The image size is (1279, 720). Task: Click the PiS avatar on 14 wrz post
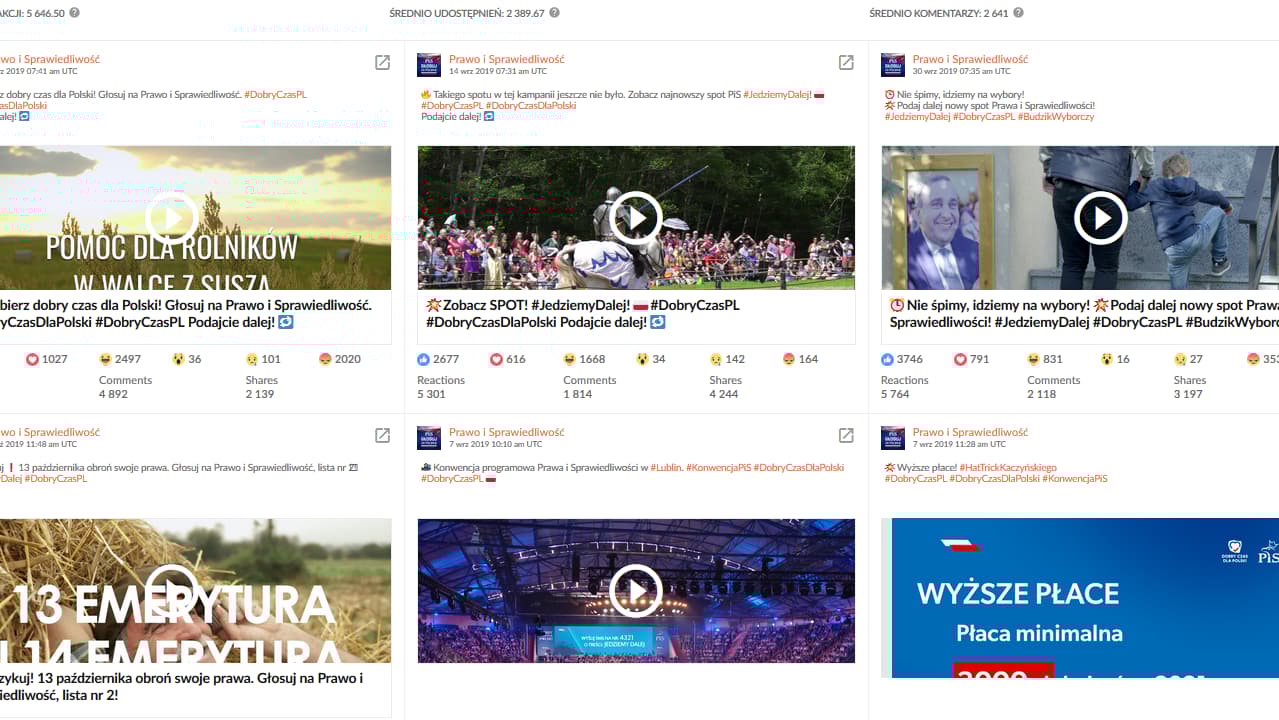click(x=429, y=65)
